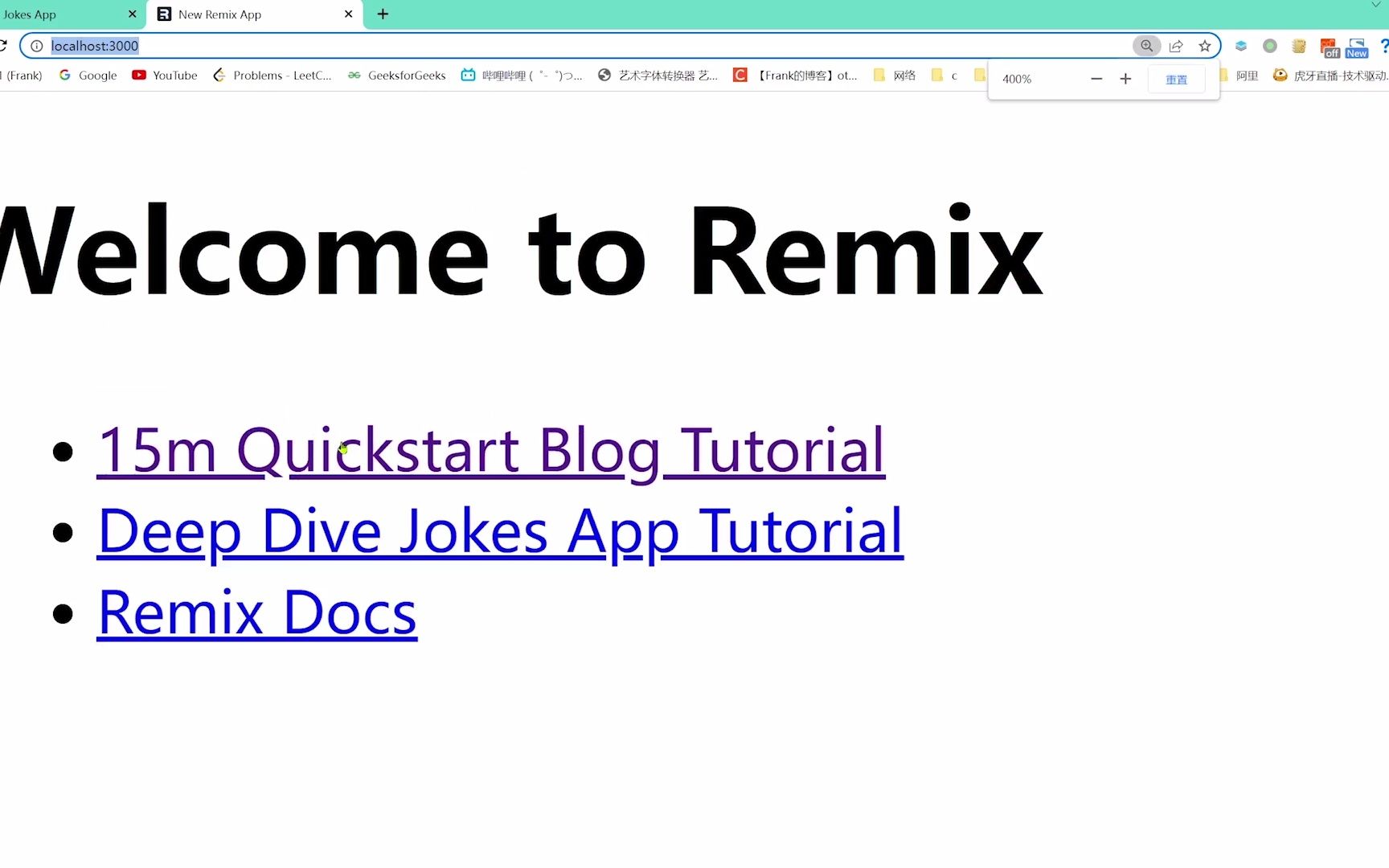This screenshot has width=1389, height=868.
Task: Click the share page icon
Action: pyautogui.click(x=1176, y=46)
